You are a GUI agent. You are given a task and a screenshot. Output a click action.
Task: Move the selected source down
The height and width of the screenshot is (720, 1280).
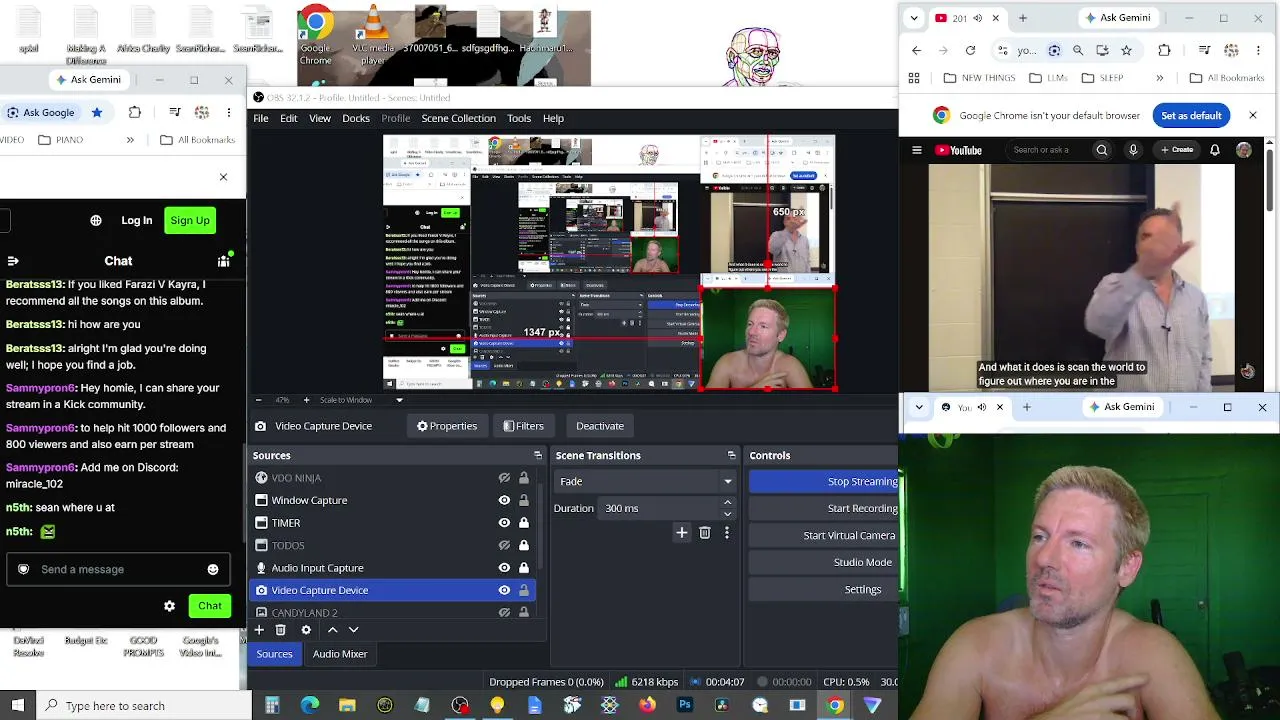(x=353, y=630)
